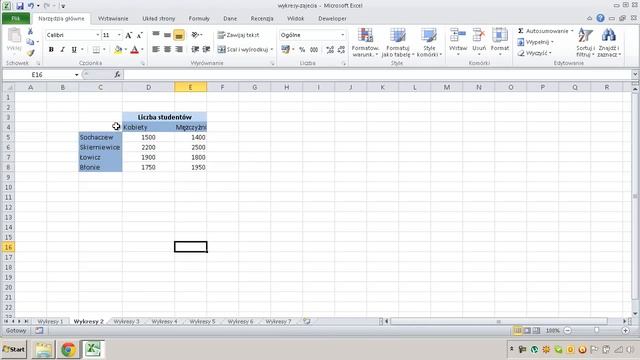The height and width of the screenshot is (360, 640).
Task: Open Wyczyść clear dropdown
Action: point(534,53)
